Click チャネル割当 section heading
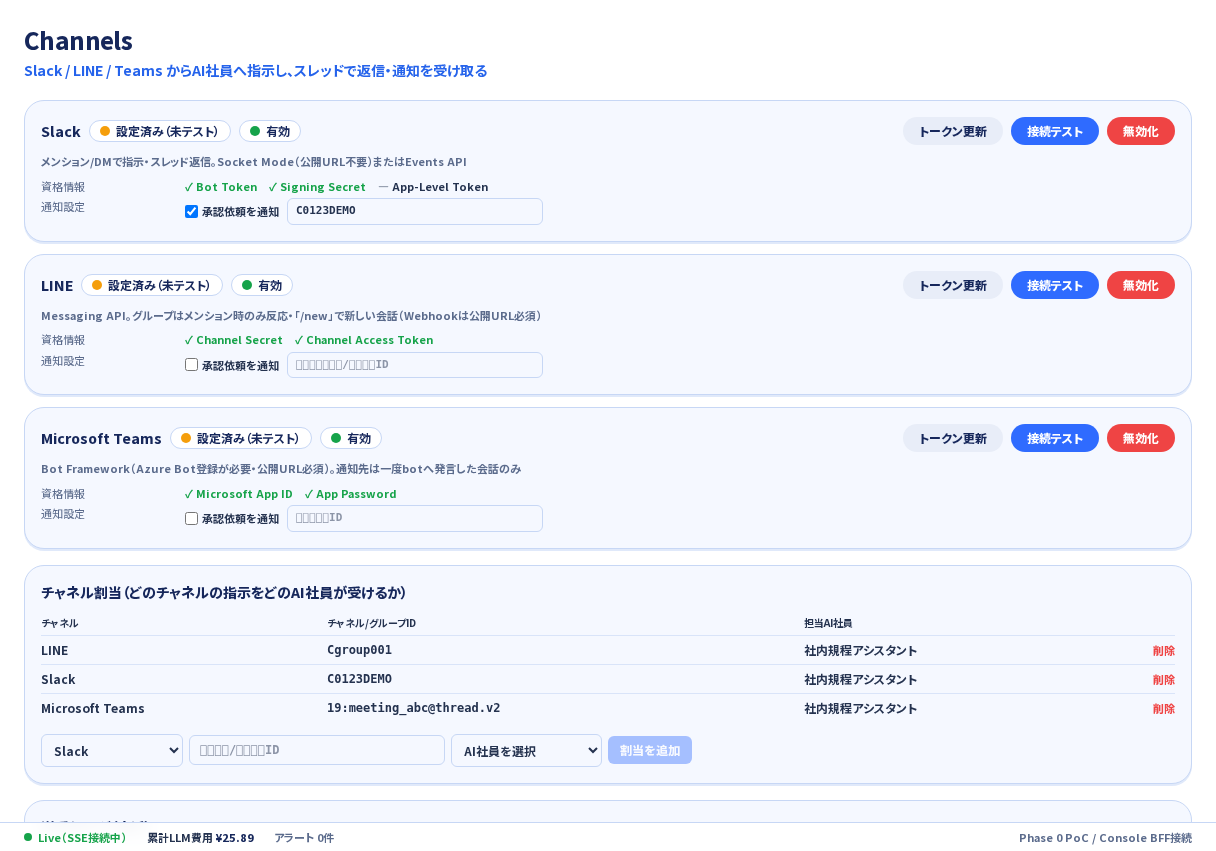This screenshot has height=851, width=1216. pos(223,592)
